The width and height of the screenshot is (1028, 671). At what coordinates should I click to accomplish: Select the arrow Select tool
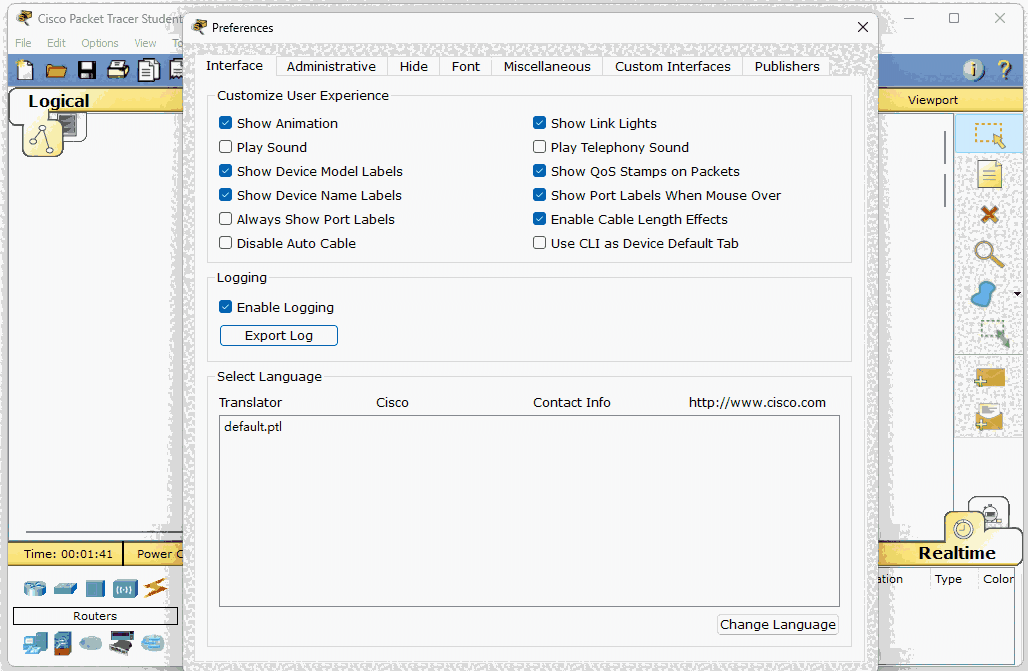point(989,135)
